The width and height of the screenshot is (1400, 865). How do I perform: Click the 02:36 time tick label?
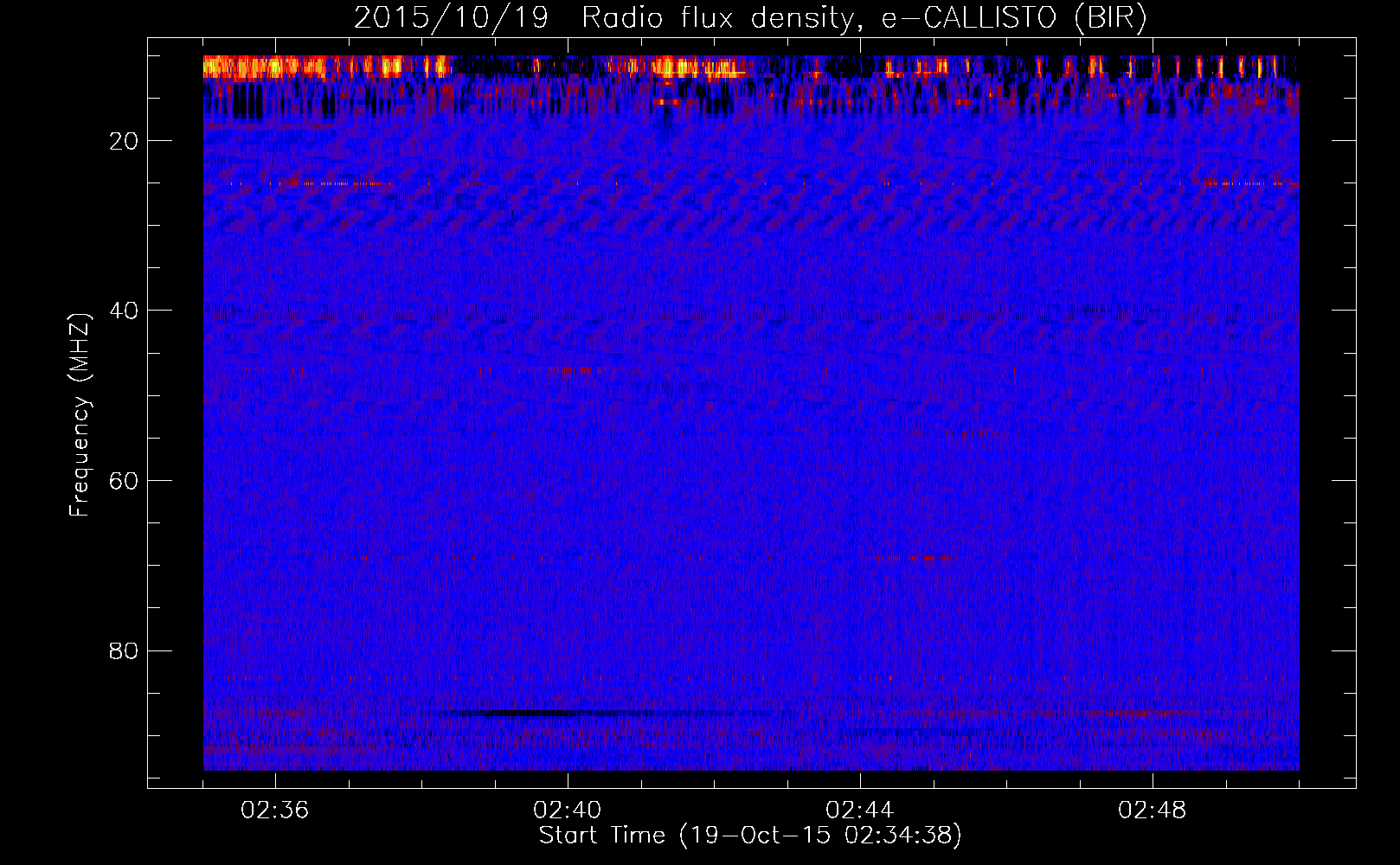pyautogui.click(x=275, y=811)
